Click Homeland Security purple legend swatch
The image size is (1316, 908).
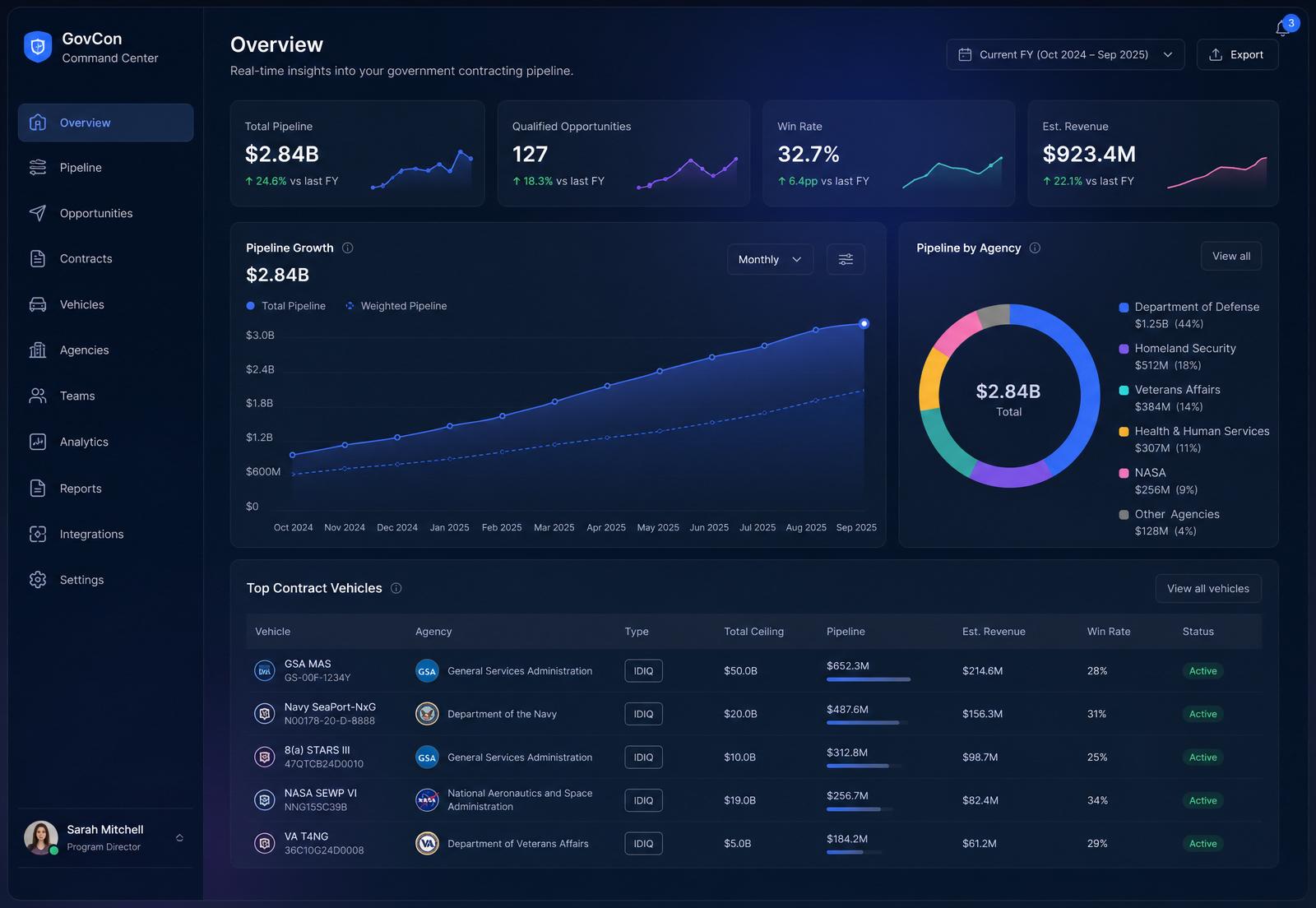[1124, 349]
